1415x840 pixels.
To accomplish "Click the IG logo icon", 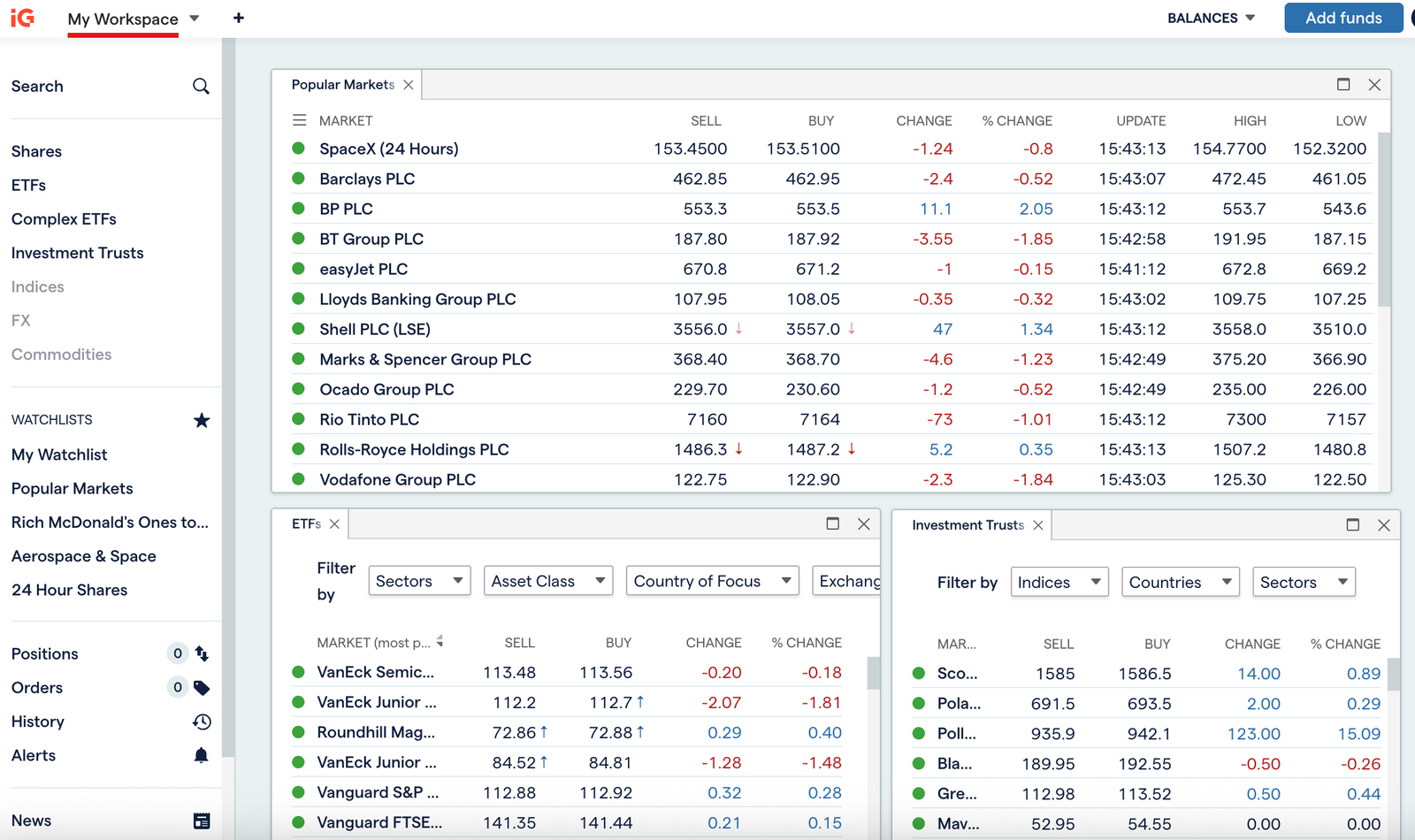I will tap(22, 18).
